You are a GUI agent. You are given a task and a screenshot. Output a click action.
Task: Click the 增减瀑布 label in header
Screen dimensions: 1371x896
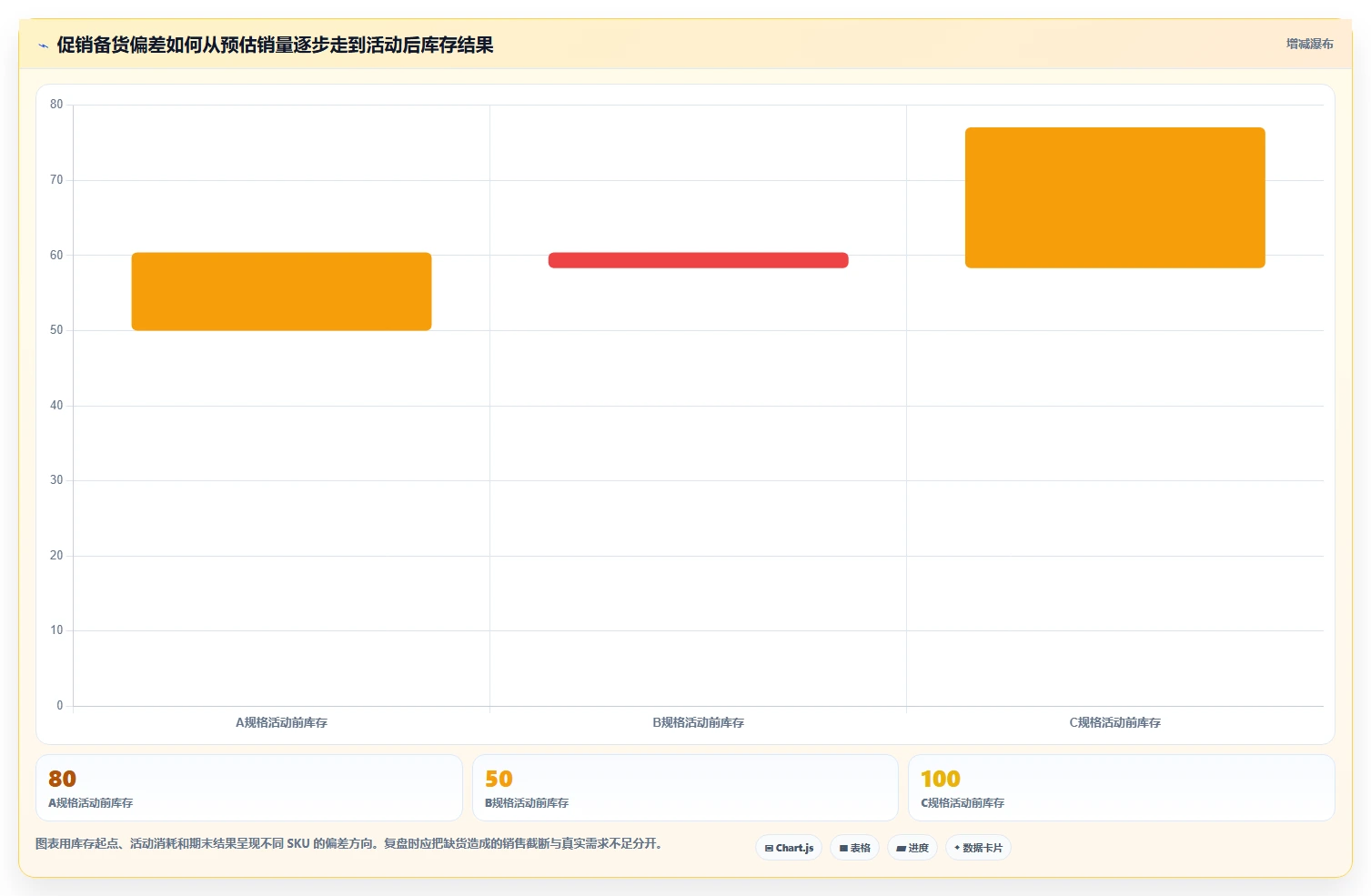point(1310,44)
